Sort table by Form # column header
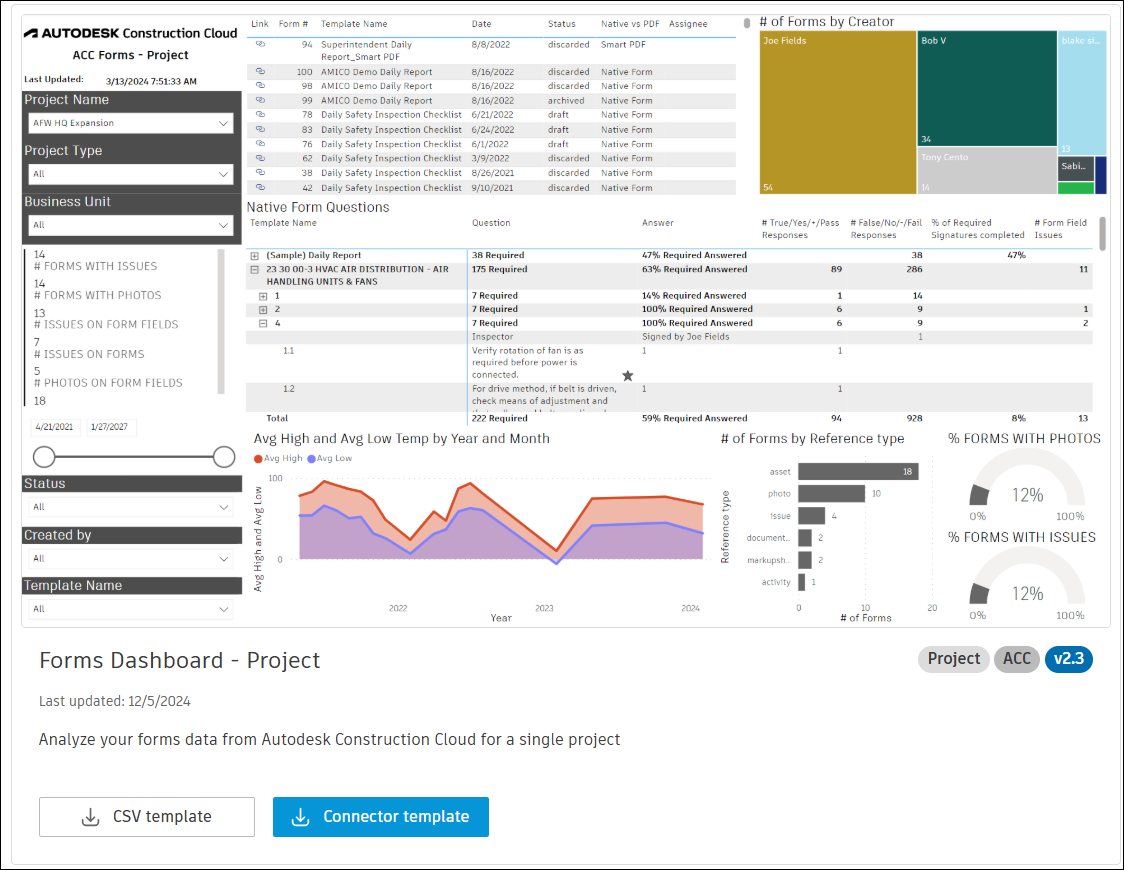Image resolution: width=1124 pixels, height=870 pixels. pos(293,24)
